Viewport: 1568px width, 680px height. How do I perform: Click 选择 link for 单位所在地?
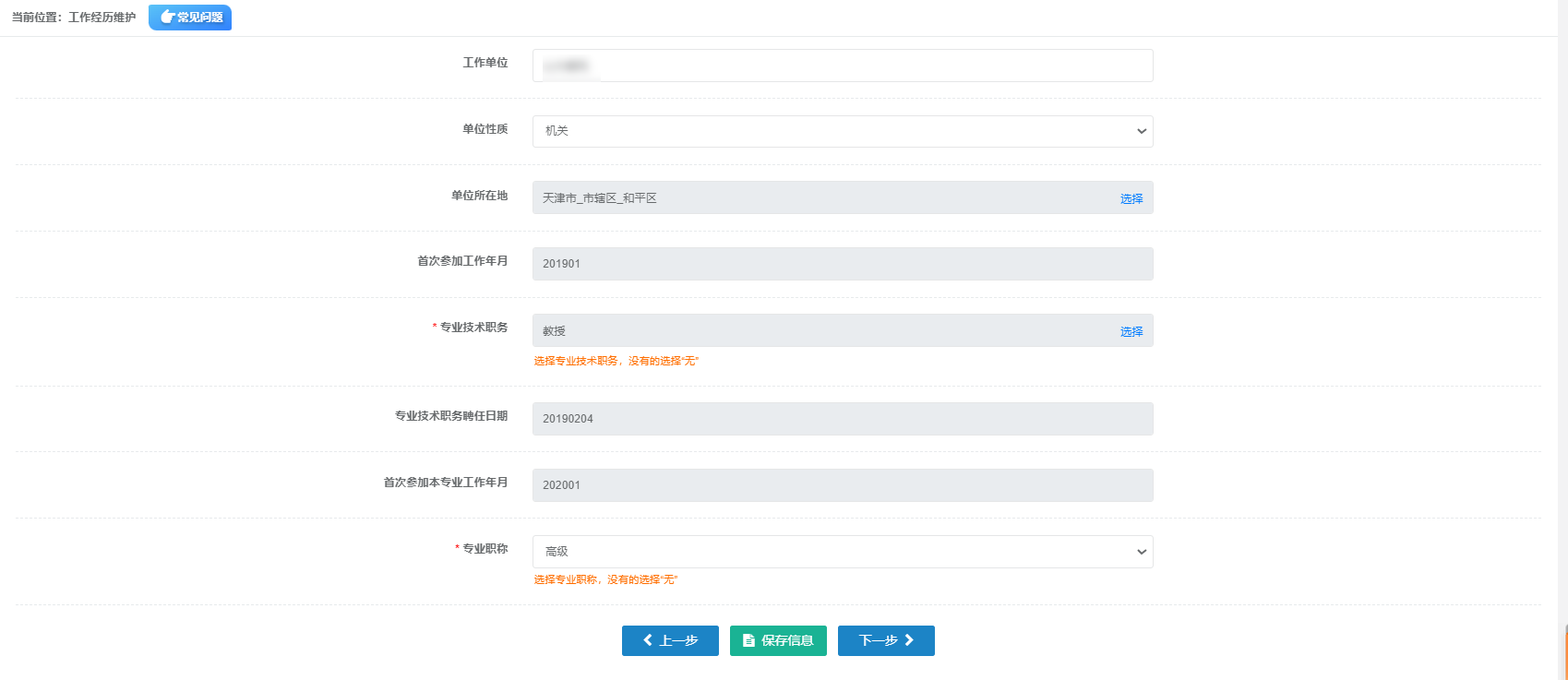click(x=1131, y=198)
